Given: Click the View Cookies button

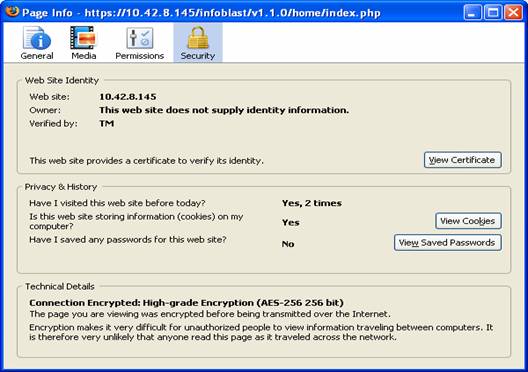Looking at the screenshot, I should [468, 221].
